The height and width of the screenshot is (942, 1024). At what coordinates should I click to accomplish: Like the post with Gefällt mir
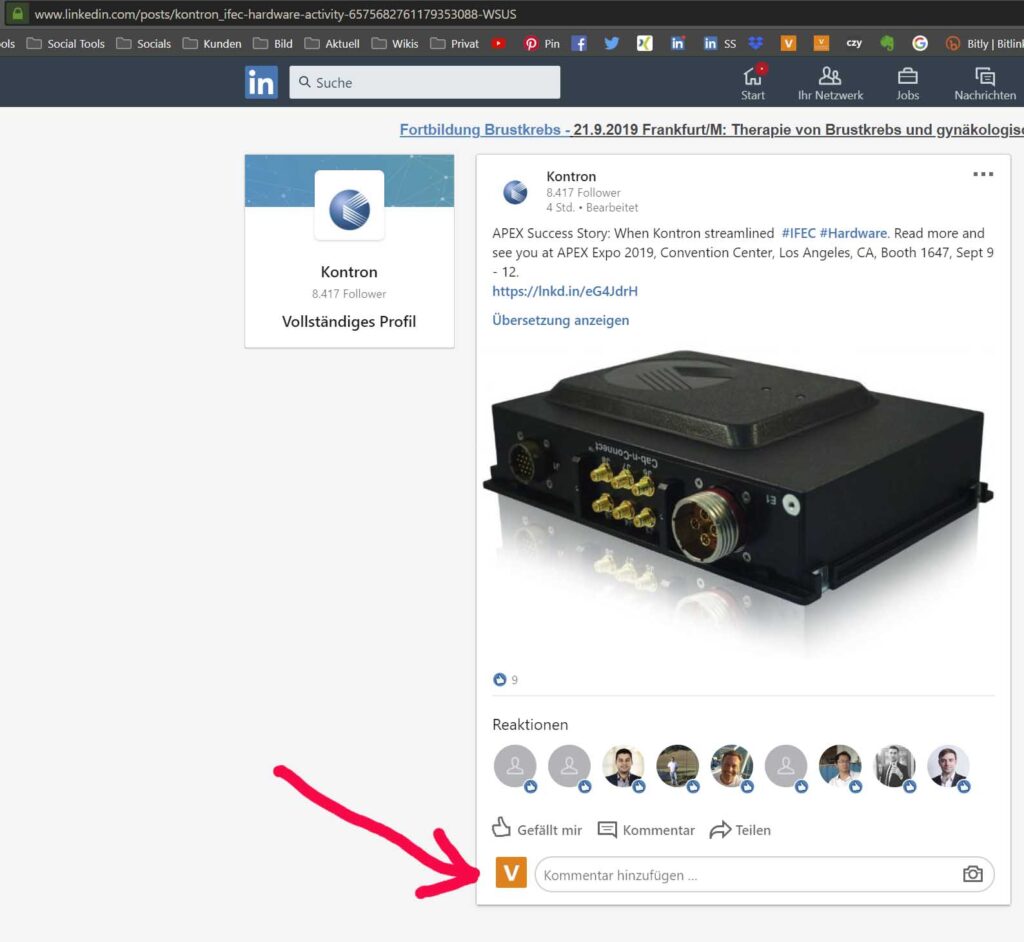[x=538, y=829]
